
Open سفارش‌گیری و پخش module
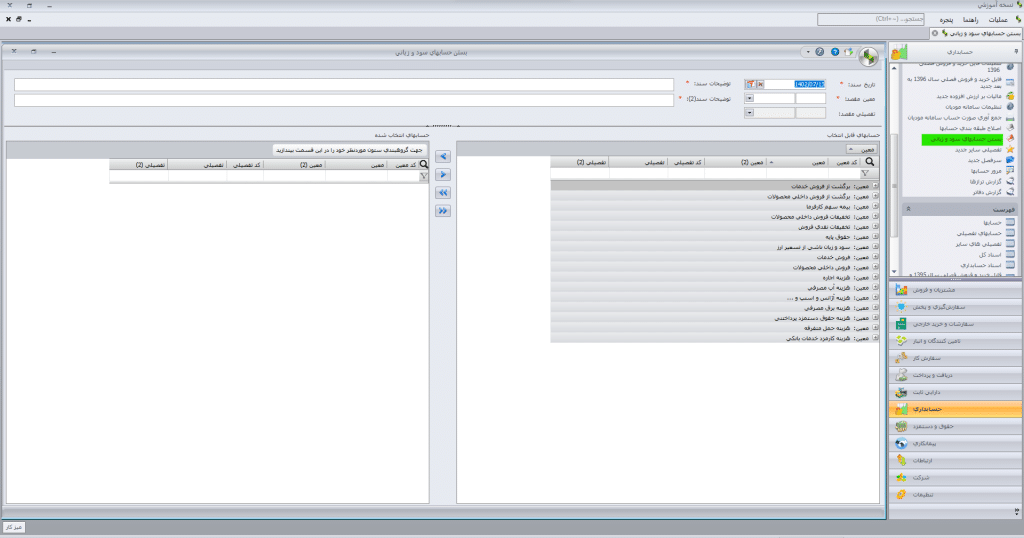[x=955, y=307]
